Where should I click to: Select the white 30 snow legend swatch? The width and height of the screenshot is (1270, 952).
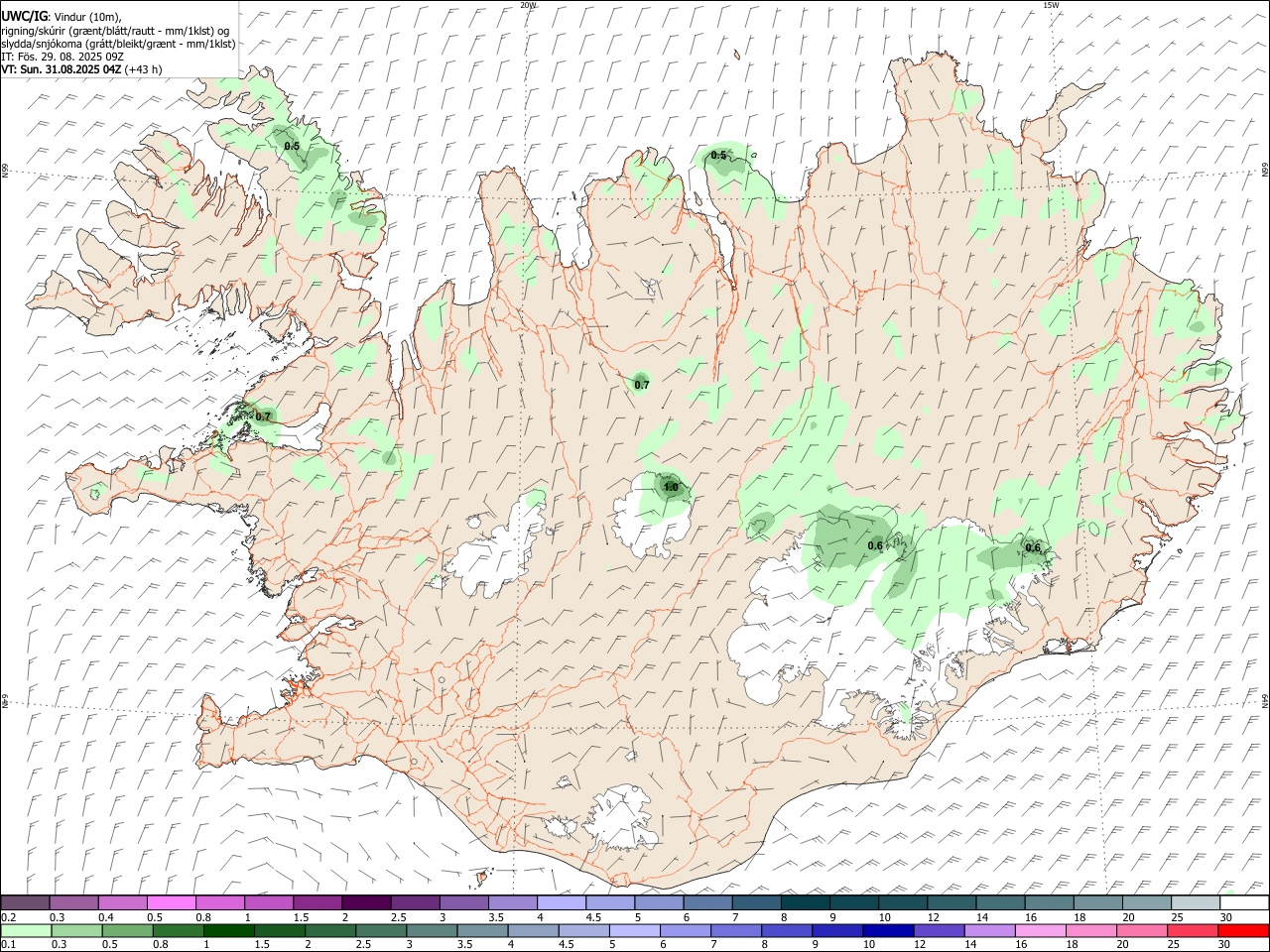click(1244, 903)
